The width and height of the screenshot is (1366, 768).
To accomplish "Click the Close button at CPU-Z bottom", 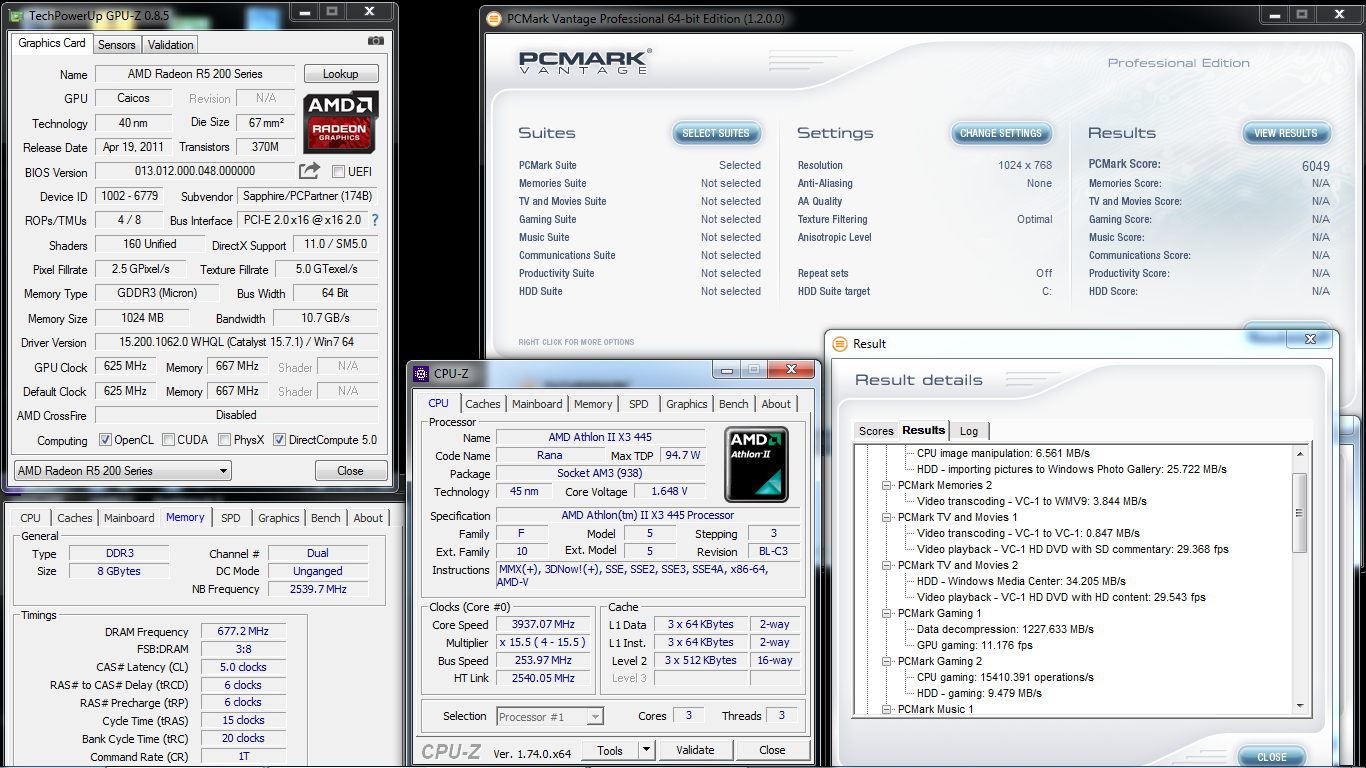I will (772, 750).
